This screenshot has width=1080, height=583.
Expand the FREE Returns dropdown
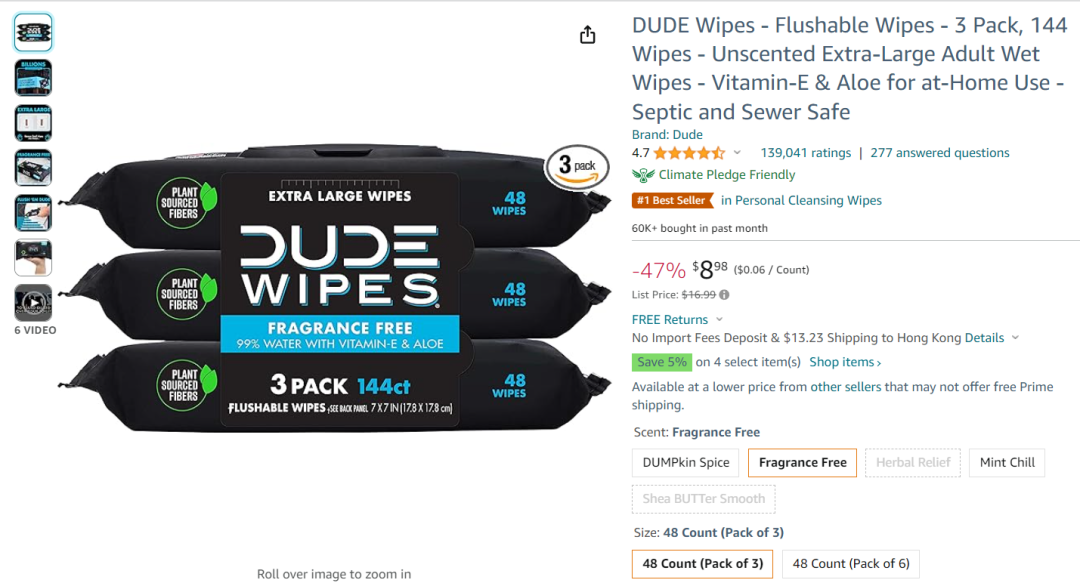click(719, 320)
